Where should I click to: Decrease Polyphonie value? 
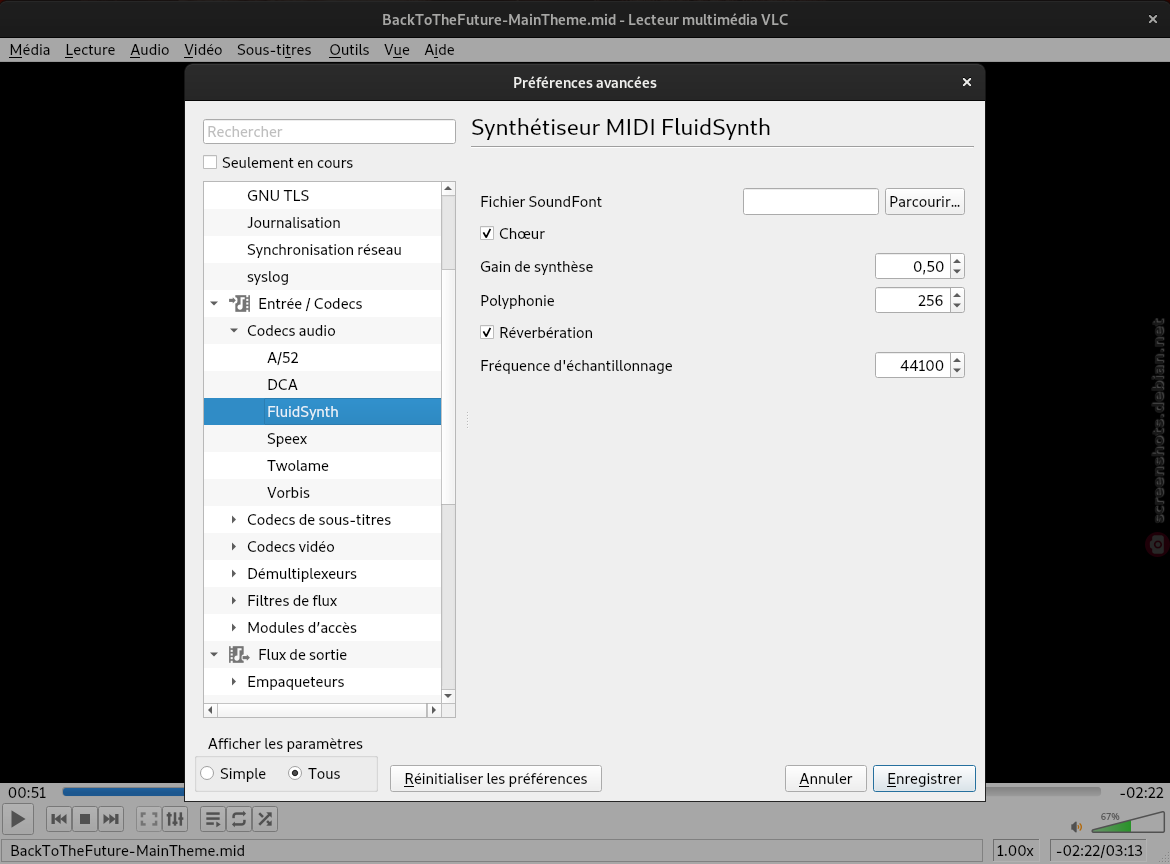(957, 307)
